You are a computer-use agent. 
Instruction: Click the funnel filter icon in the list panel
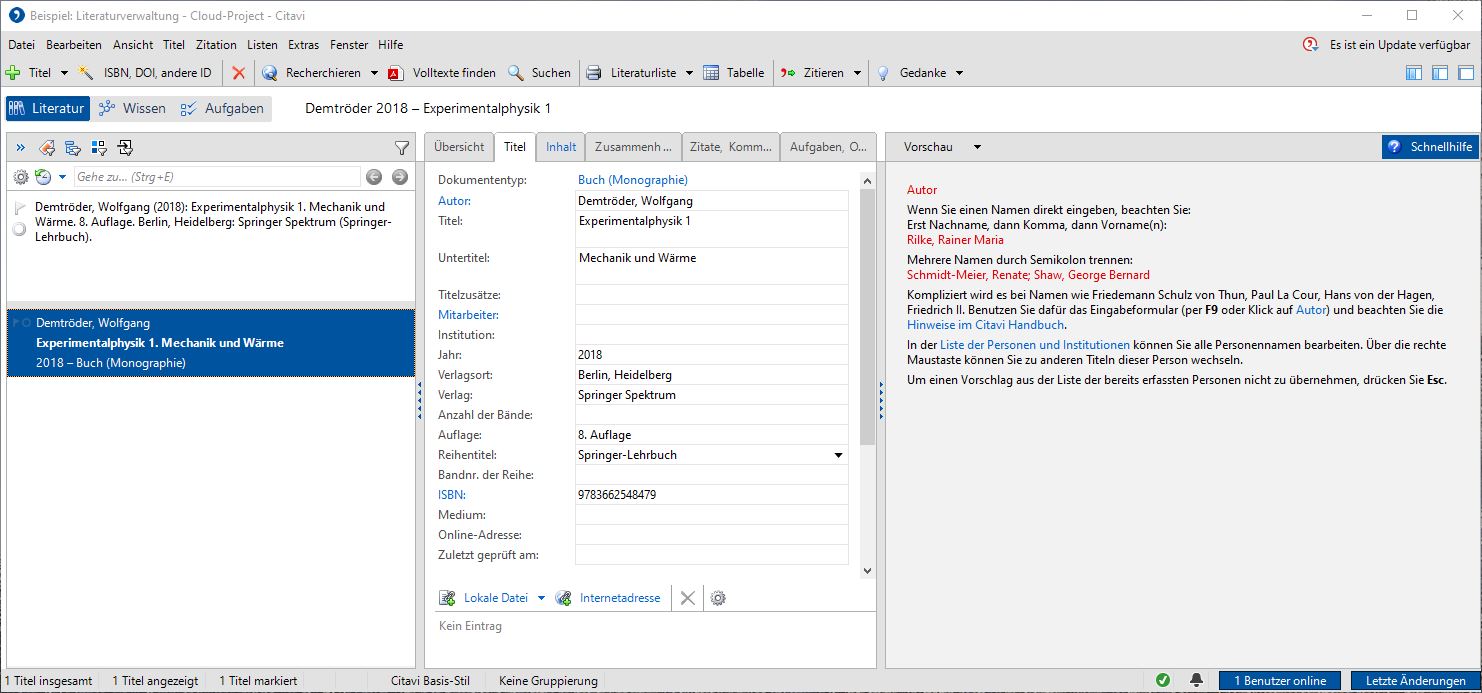(402, 148)
